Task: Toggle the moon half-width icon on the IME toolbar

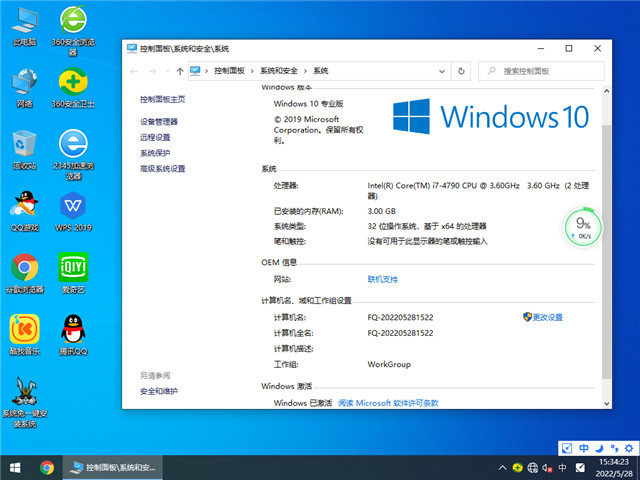Action: point(599,448)
